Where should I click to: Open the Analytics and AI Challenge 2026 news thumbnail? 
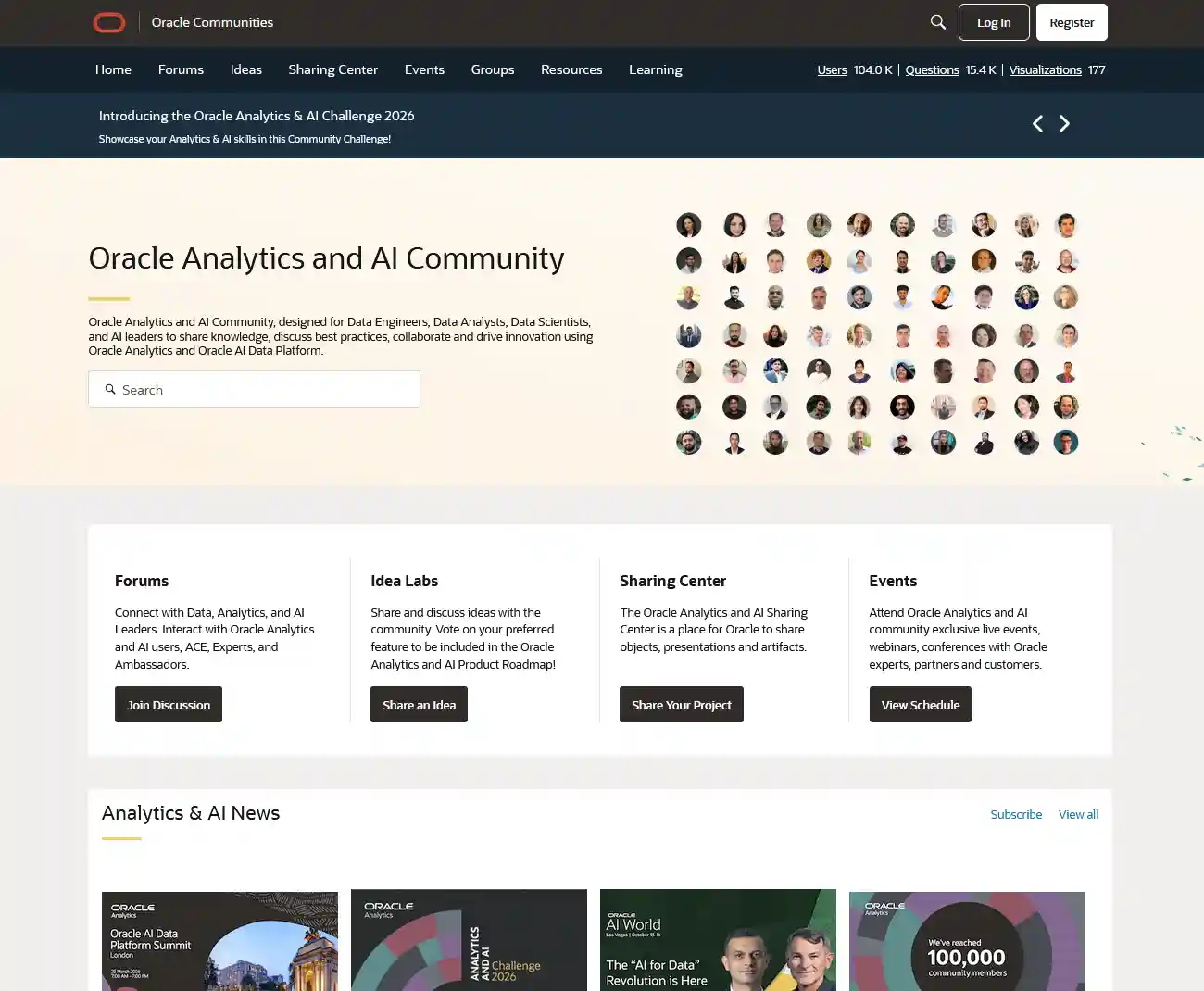[x=469, y=940]
